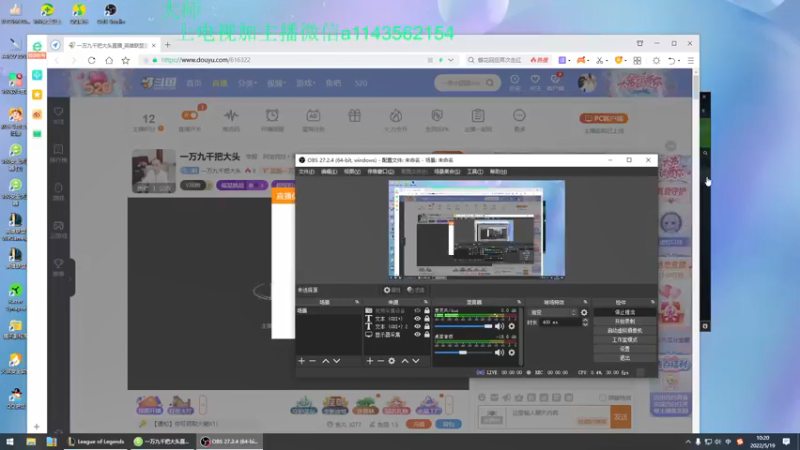The width and height of the screenshot is (800, 450).
Task: Open browser address bar dropdown arrow
Action: point(451,60)
